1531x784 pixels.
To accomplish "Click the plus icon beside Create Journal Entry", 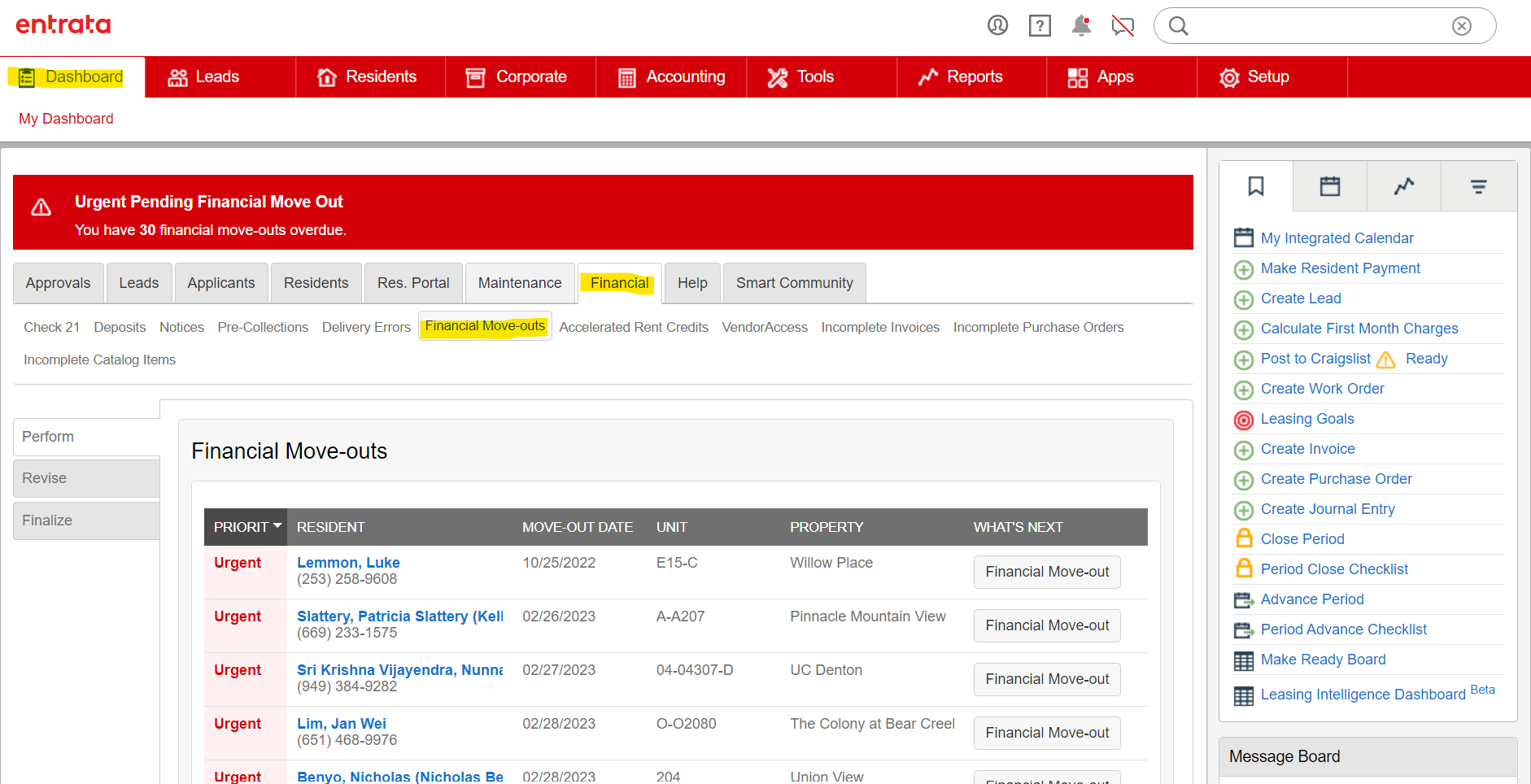I will tap(1244, 510).
